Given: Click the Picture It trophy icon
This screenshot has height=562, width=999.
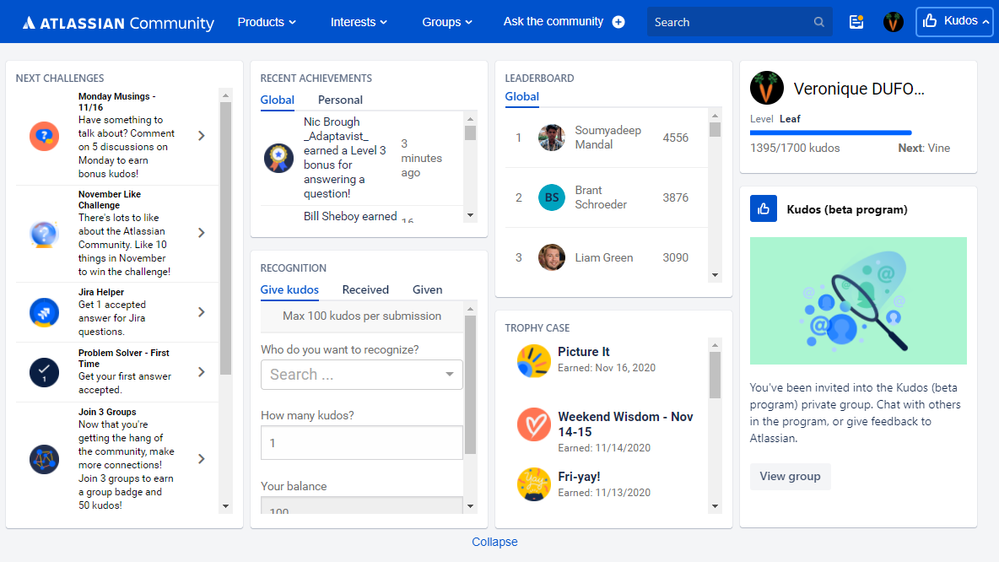Looking at the screenshot, I should [x=533, y=361].
